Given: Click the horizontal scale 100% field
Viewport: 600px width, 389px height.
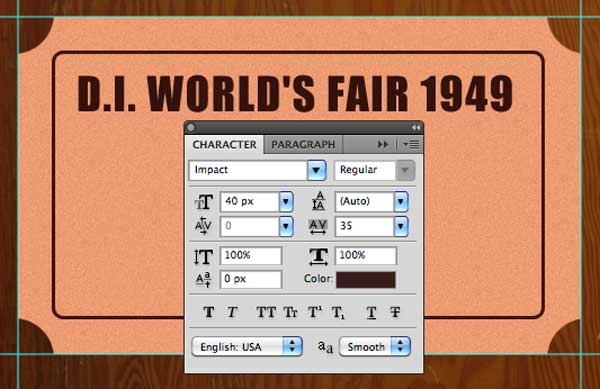Looking at the screenshot, I should pos(366,256).
